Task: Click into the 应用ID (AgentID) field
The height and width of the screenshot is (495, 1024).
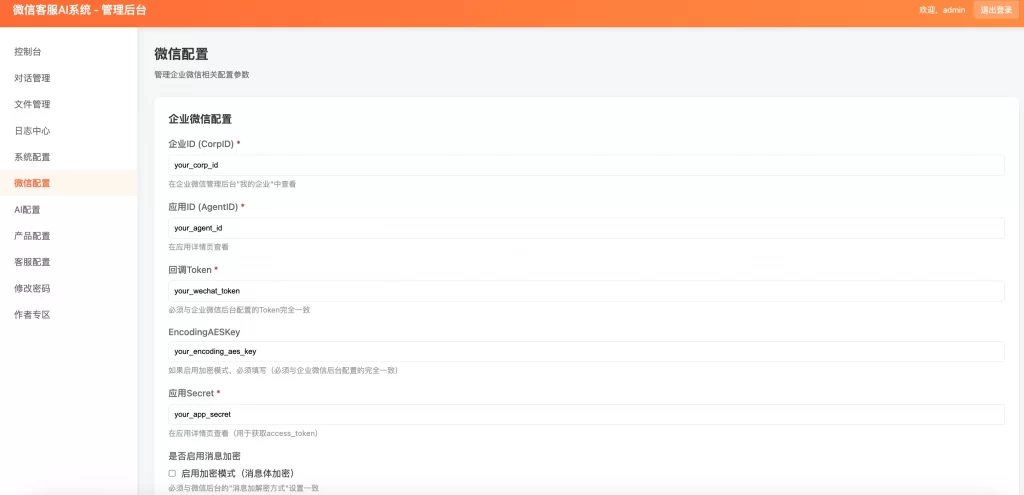Action: pos(586,228)
